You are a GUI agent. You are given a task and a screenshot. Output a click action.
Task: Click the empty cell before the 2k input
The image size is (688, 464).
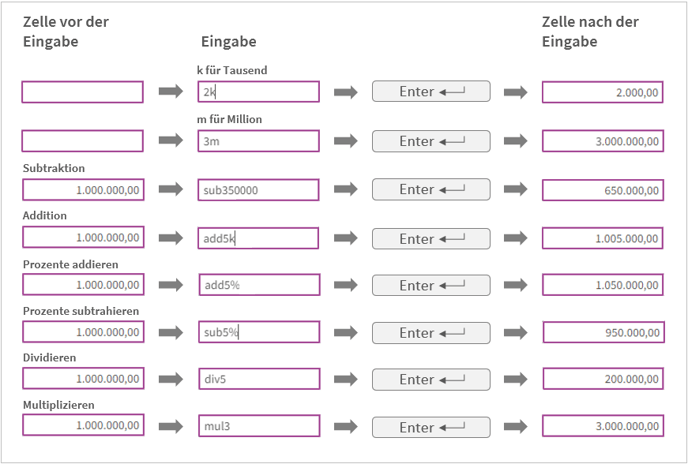tap(83, 92)
